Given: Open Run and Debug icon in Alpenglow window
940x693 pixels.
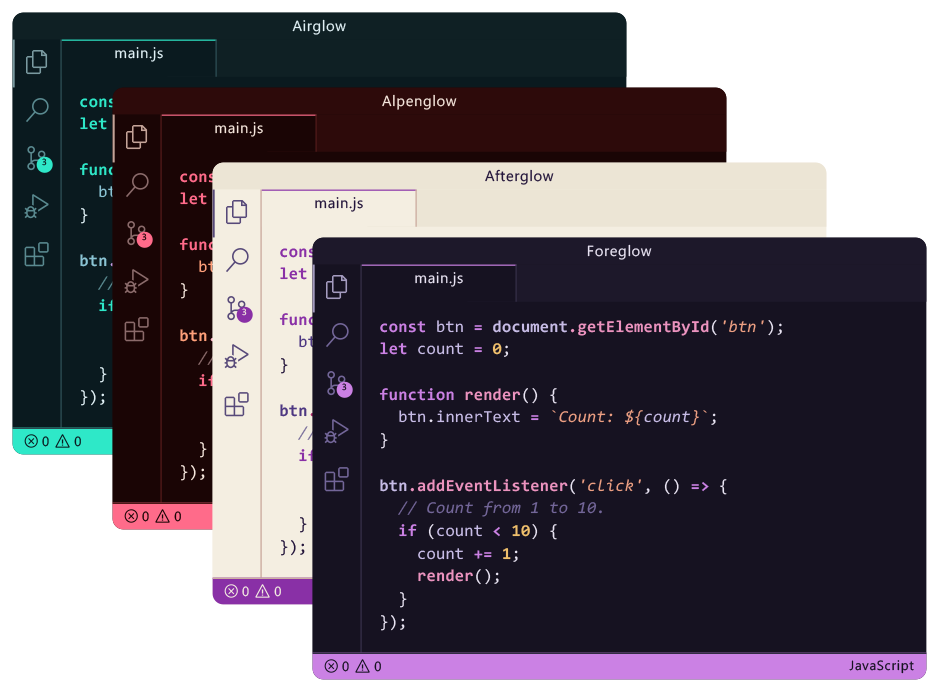Looking at the screenshot, I should [137, 281].
